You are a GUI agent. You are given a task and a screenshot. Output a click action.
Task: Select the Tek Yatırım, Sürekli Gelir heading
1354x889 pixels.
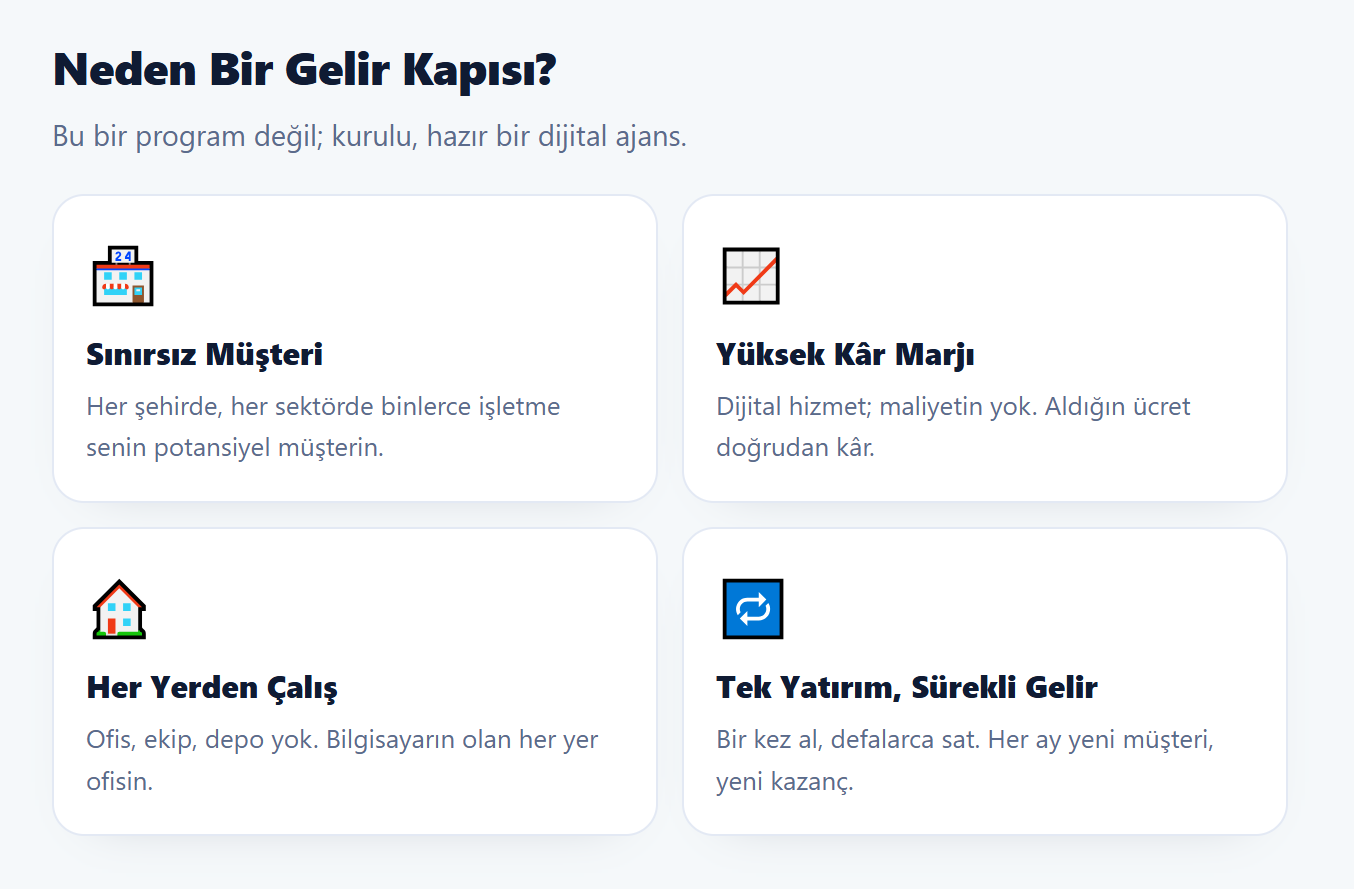click(907, 688)
